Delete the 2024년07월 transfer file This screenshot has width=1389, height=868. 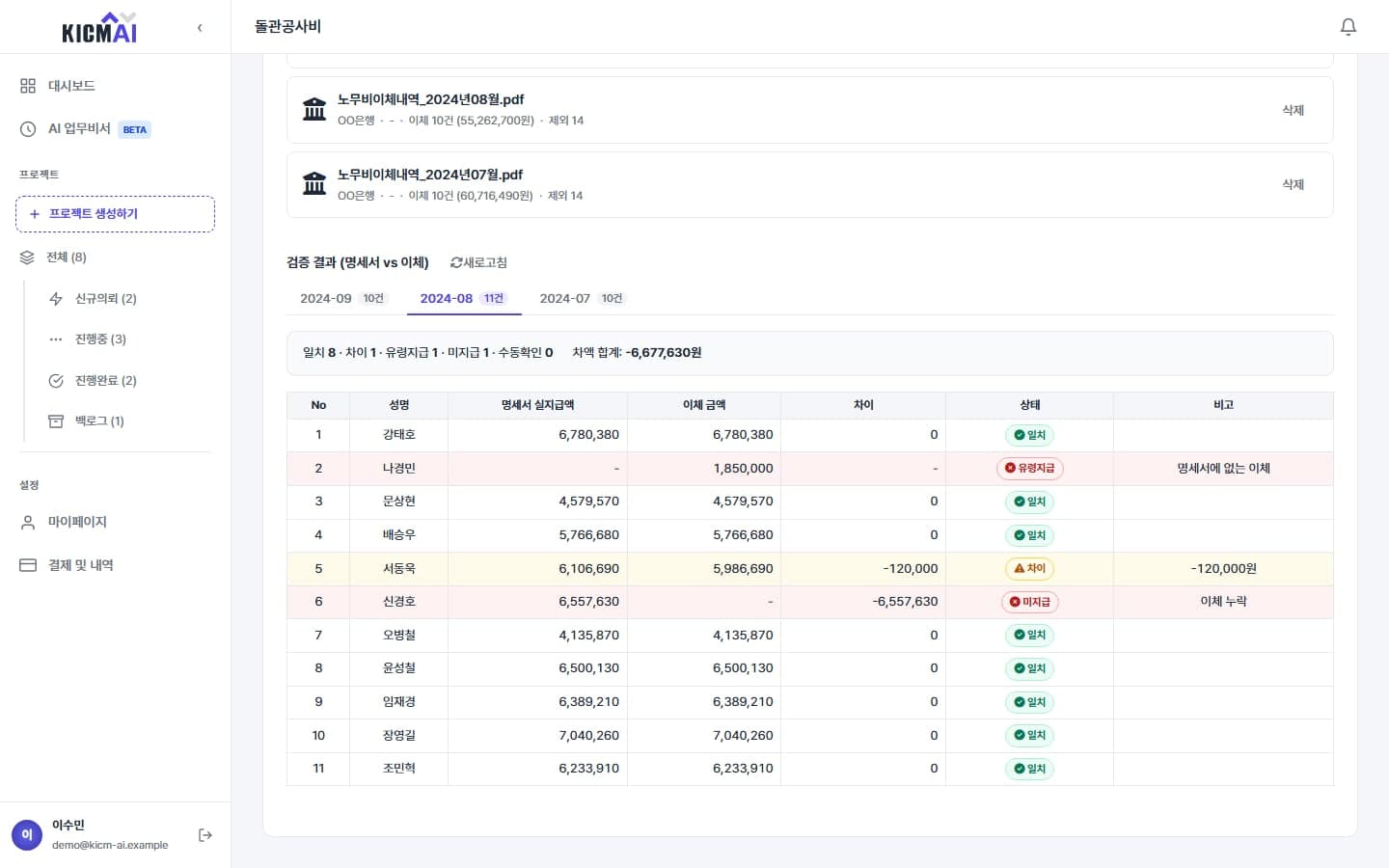click(1294, 184)
